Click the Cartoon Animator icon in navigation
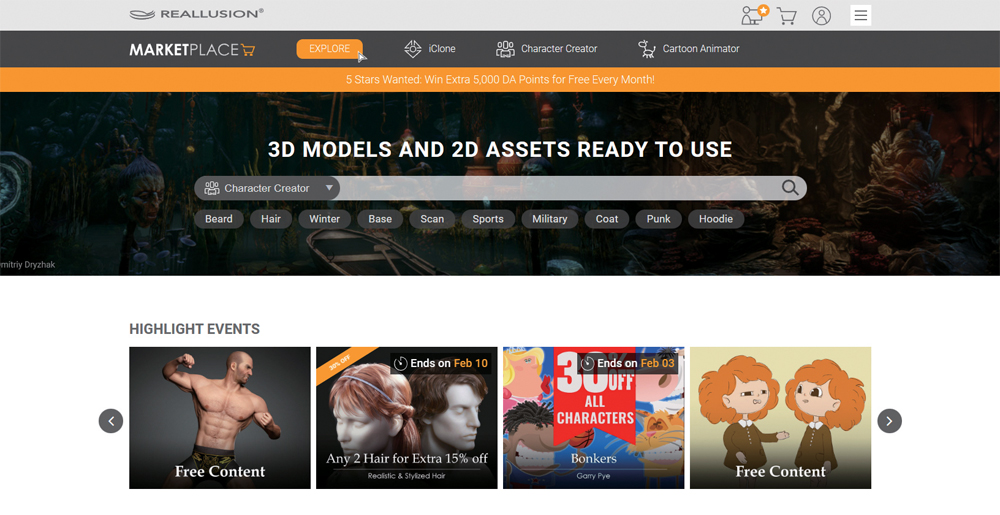The width and height of the screenshot is (1000, 515). [647, 48]
